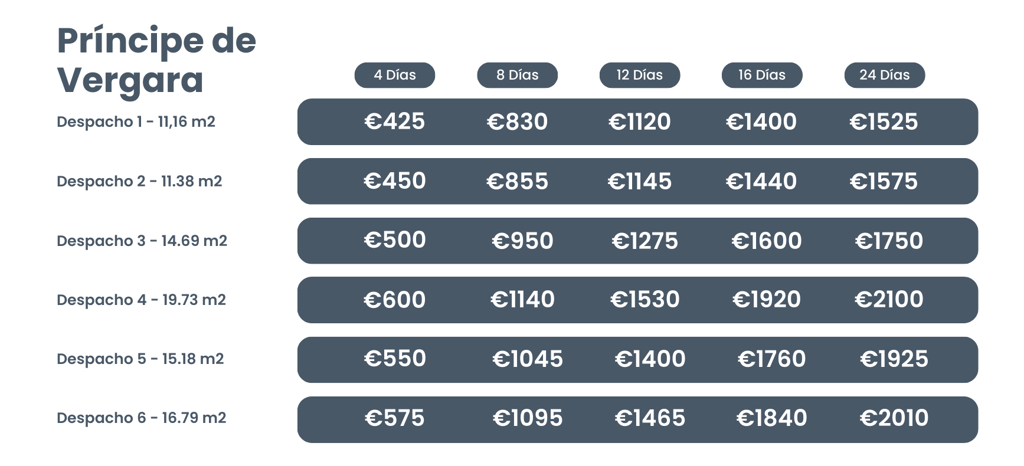Click the €425 price for Despacho 1

tap(394, 121)
